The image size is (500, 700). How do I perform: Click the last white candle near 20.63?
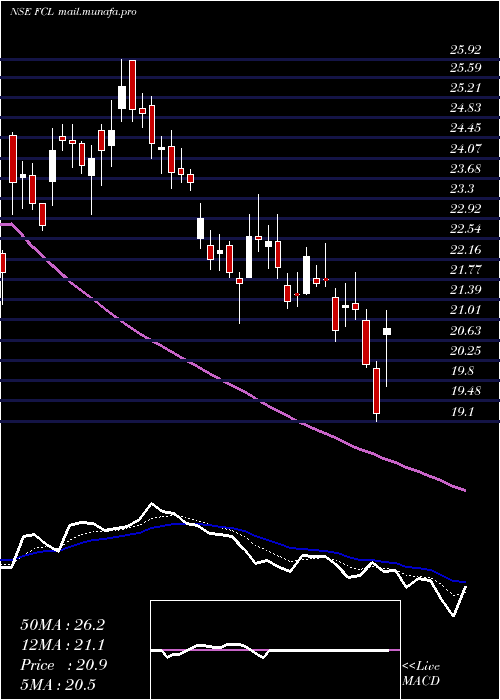(x=387, y=331)
